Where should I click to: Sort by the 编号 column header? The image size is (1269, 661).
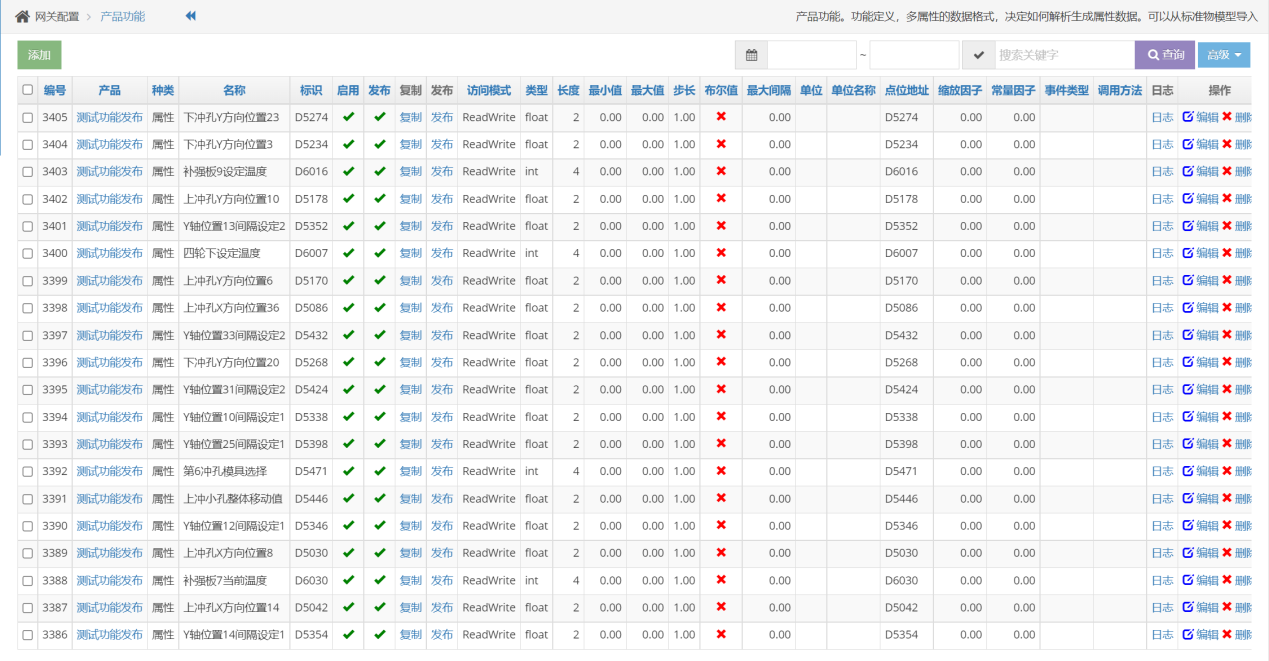55,90
